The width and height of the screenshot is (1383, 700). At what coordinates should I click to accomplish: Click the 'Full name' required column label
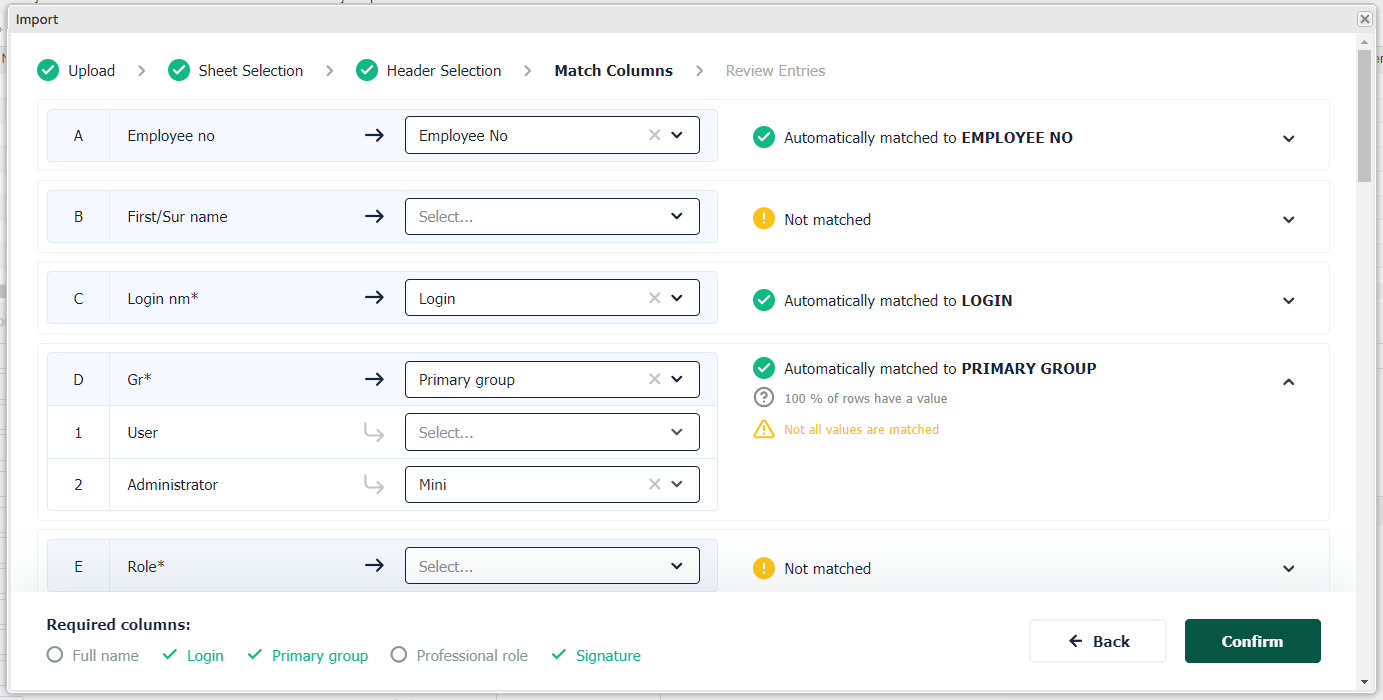[106, 655]
